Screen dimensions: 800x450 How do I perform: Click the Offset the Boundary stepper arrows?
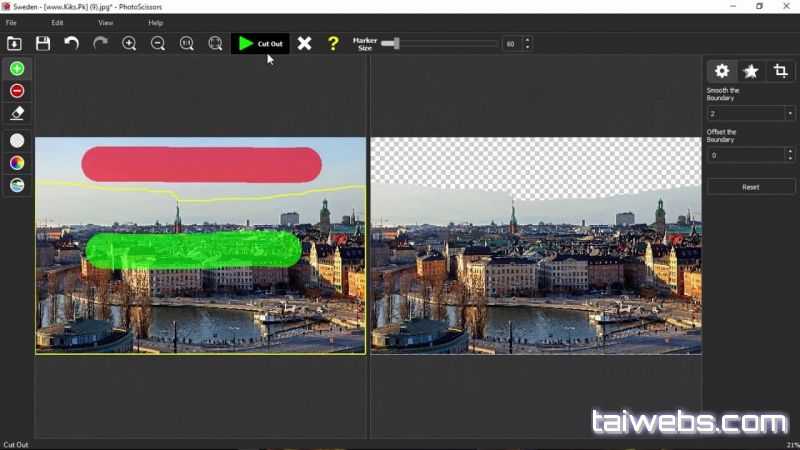click(x=790, y=155)
